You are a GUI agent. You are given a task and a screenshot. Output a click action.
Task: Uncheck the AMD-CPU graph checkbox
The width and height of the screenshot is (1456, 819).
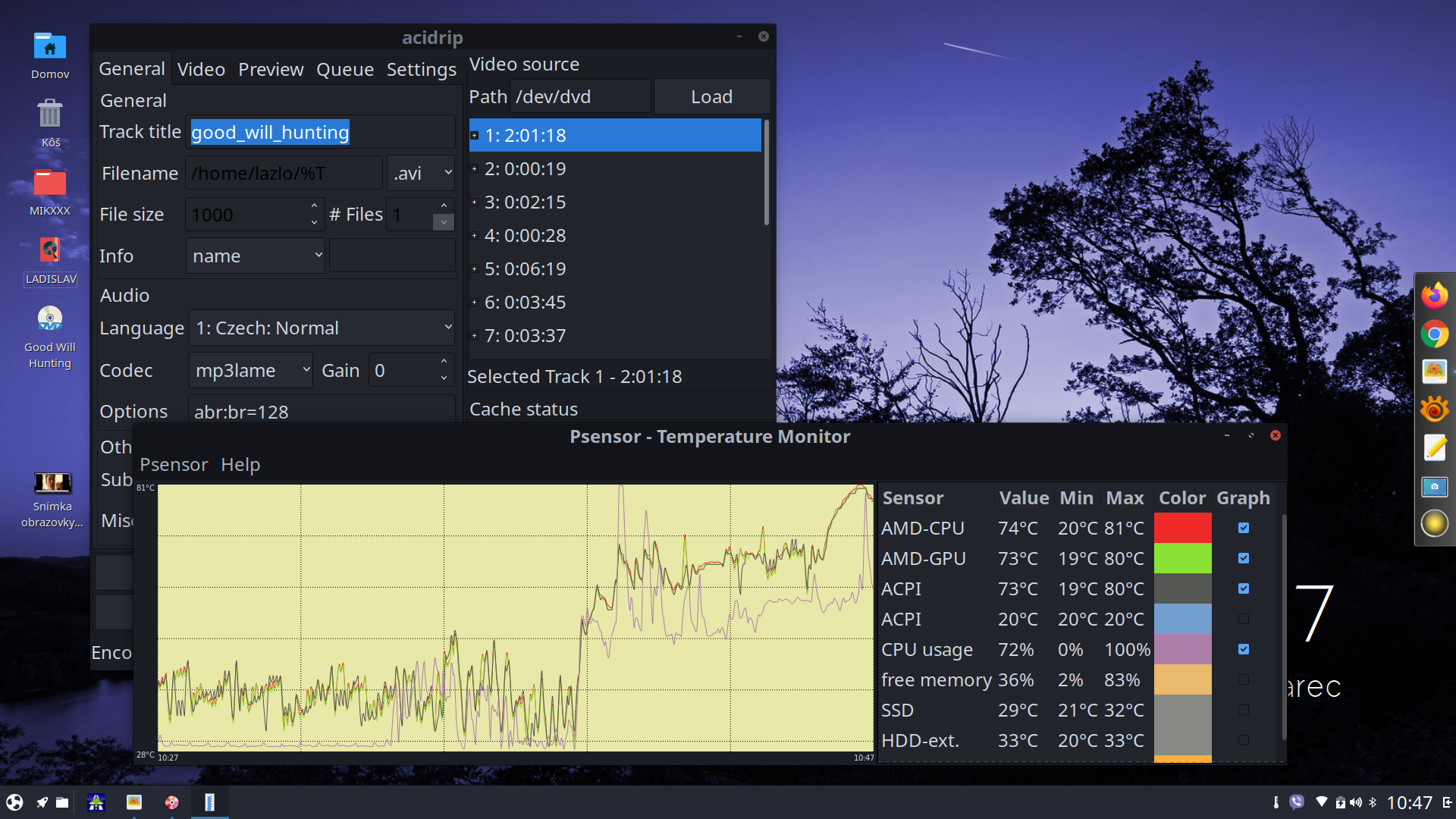pyautogui.click(x=1244, y=528)
